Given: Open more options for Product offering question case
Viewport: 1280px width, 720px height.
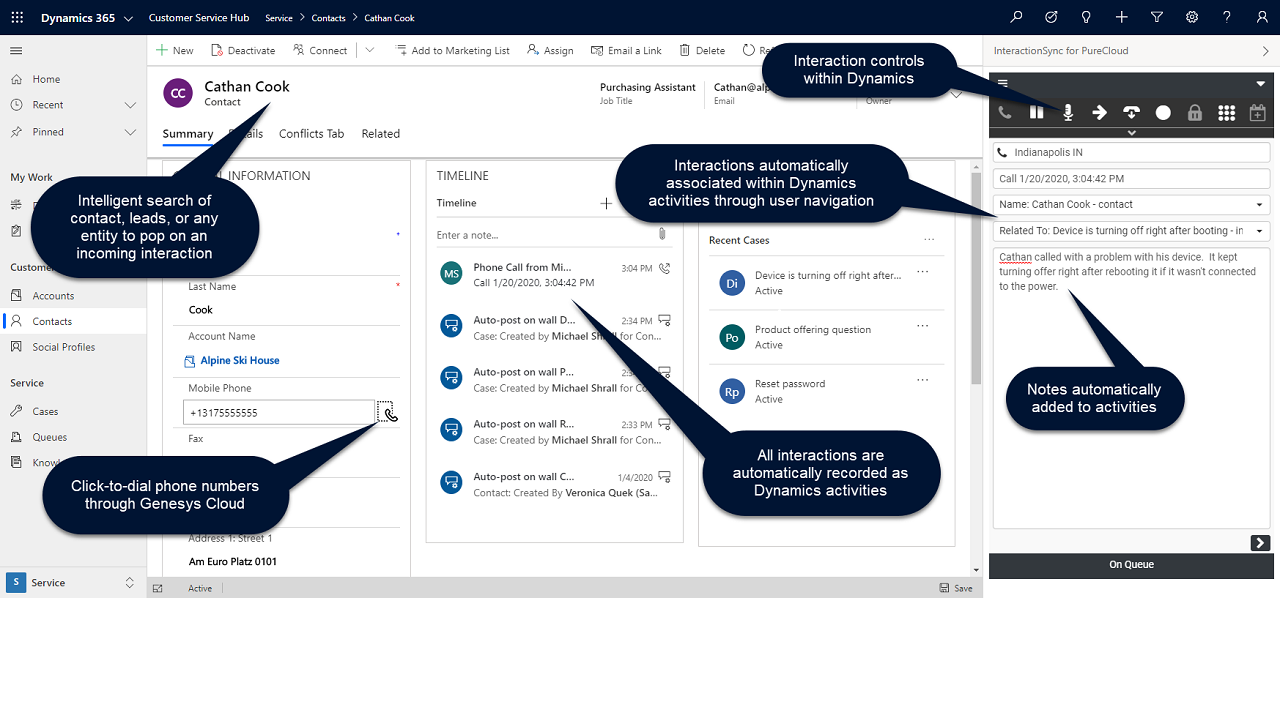Looking at the screenshot, I should [x=922, y=326].
